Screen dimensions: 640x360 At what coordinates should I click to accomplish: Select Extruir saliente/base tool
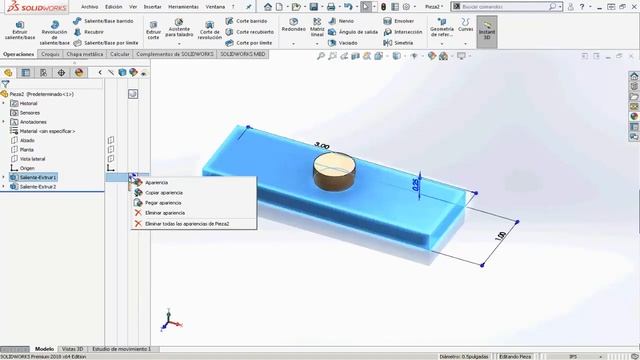[20, 31]
